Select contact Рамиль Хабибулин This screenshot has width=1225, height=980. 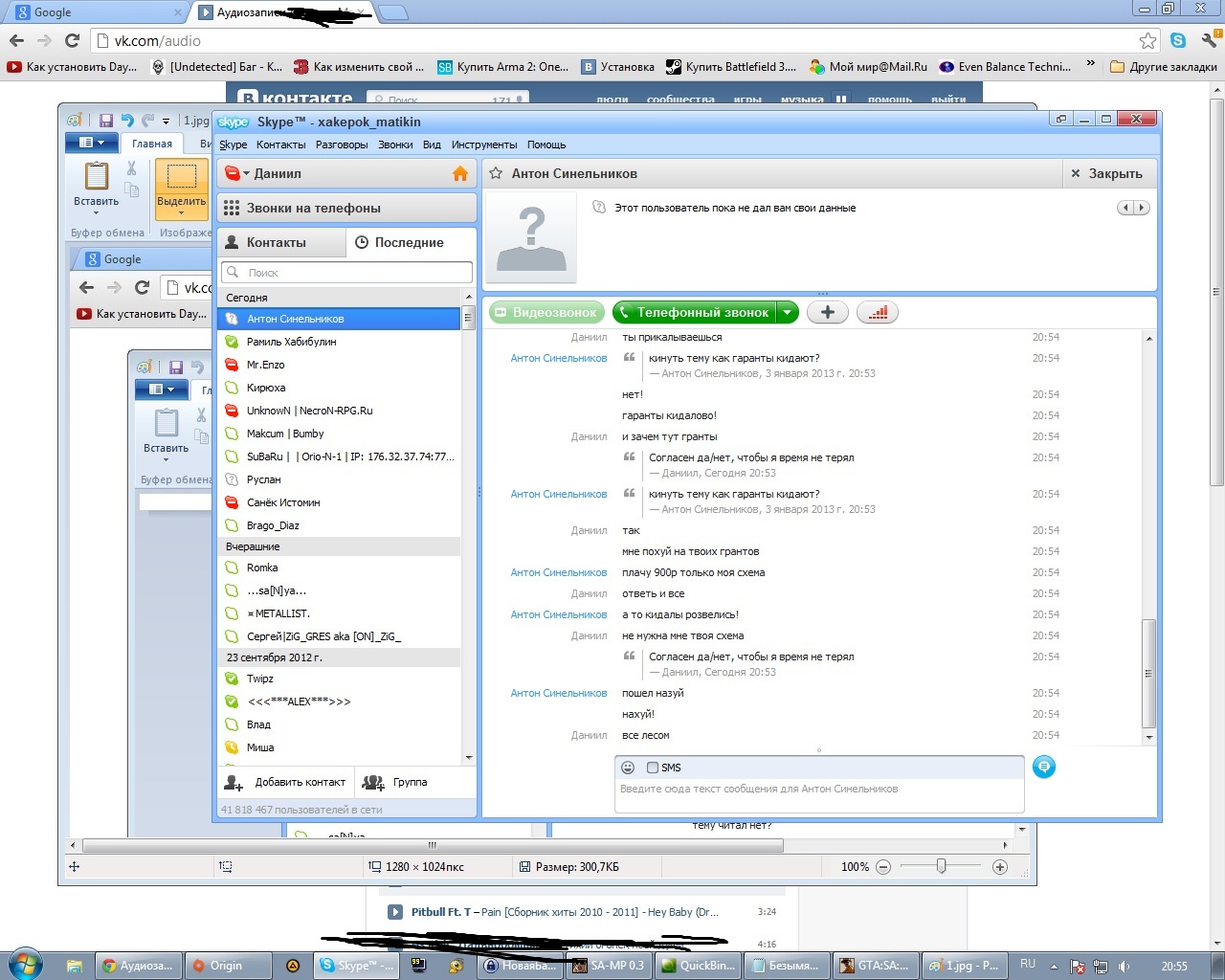tap(340, 342)
